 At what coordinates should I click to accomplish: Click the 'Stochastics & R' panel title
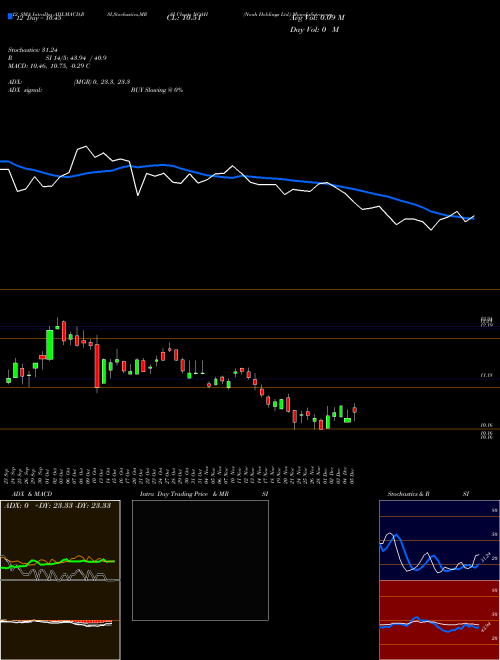pos(408,494)
